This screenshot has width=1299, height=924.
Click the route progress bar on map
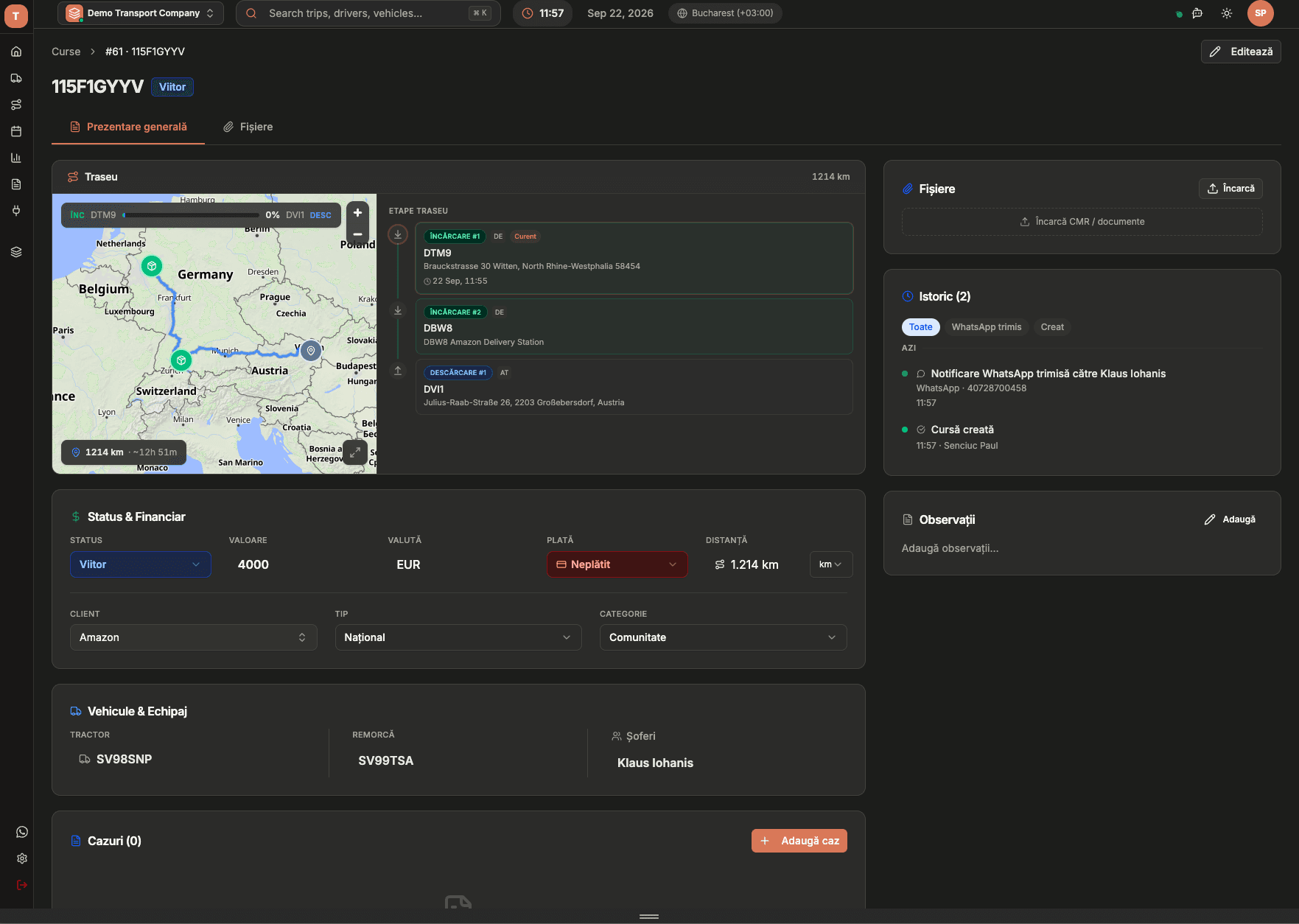(x=192, y=215)
